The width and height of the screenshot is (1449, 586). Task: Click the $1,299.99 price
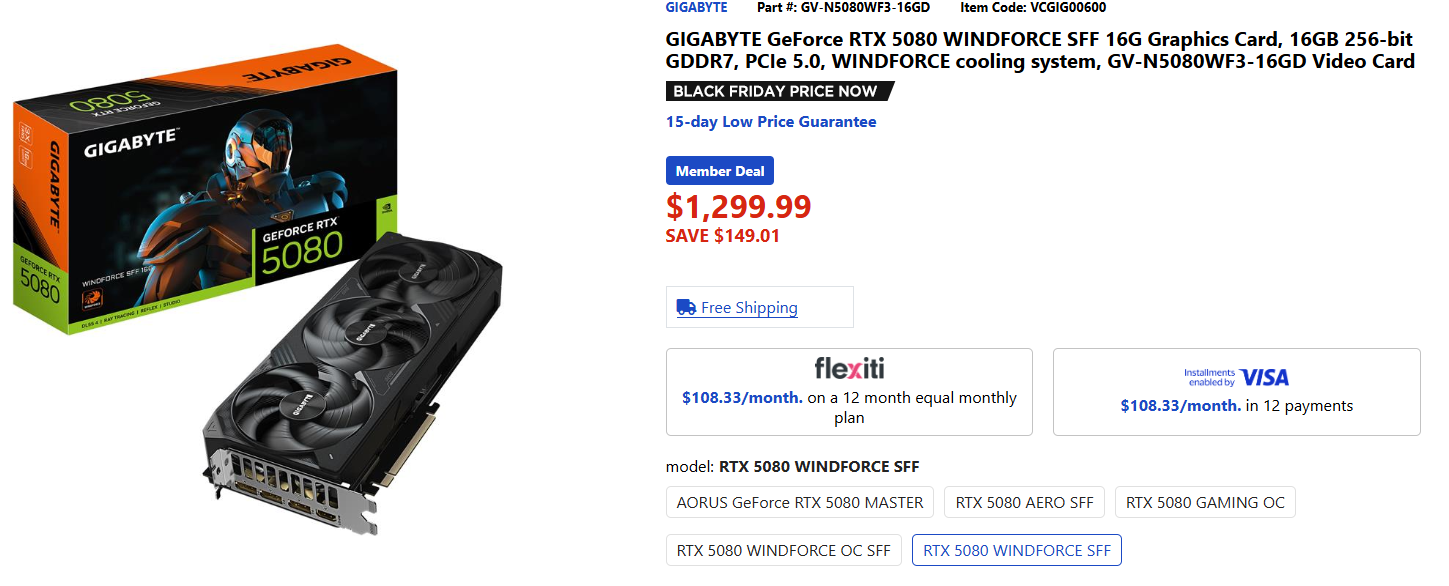pyautogui.click(x=738, y=206)
